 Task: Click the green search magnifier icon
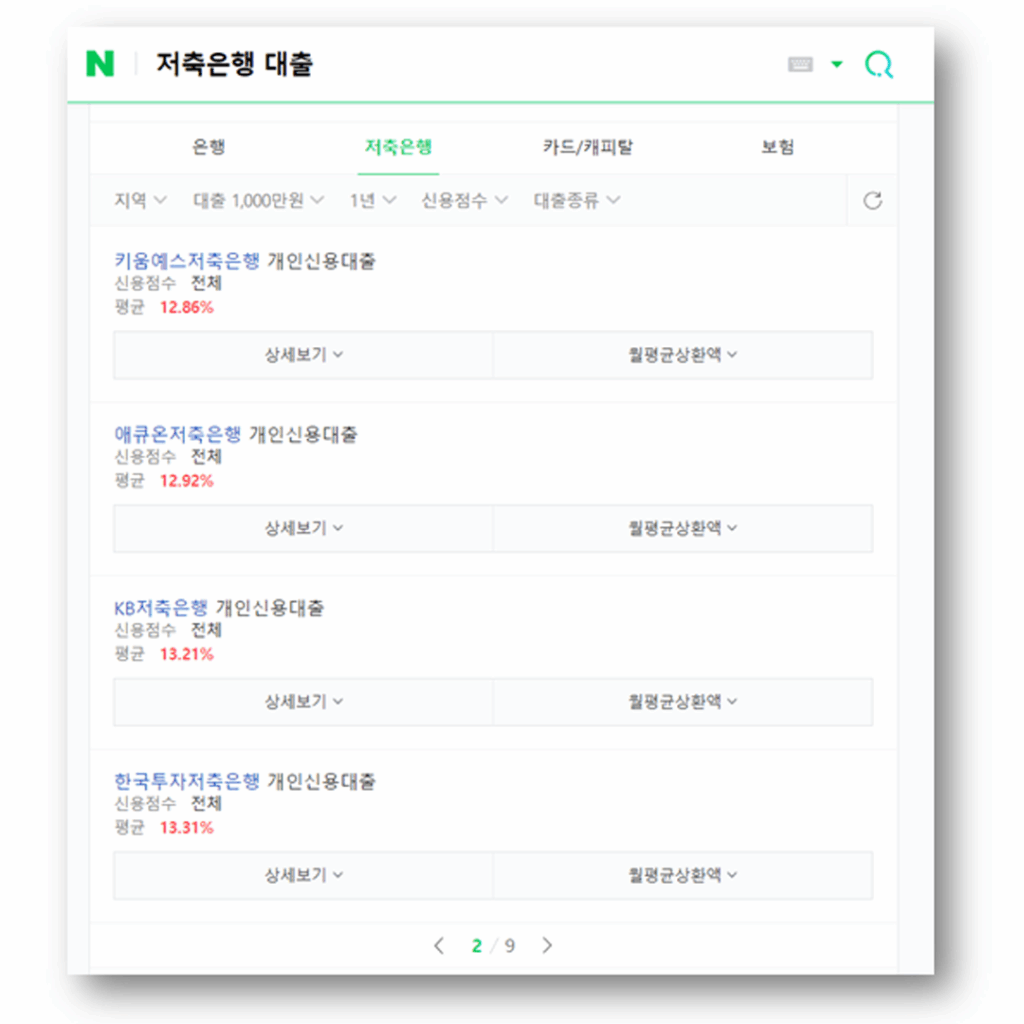tap(878, 65)
